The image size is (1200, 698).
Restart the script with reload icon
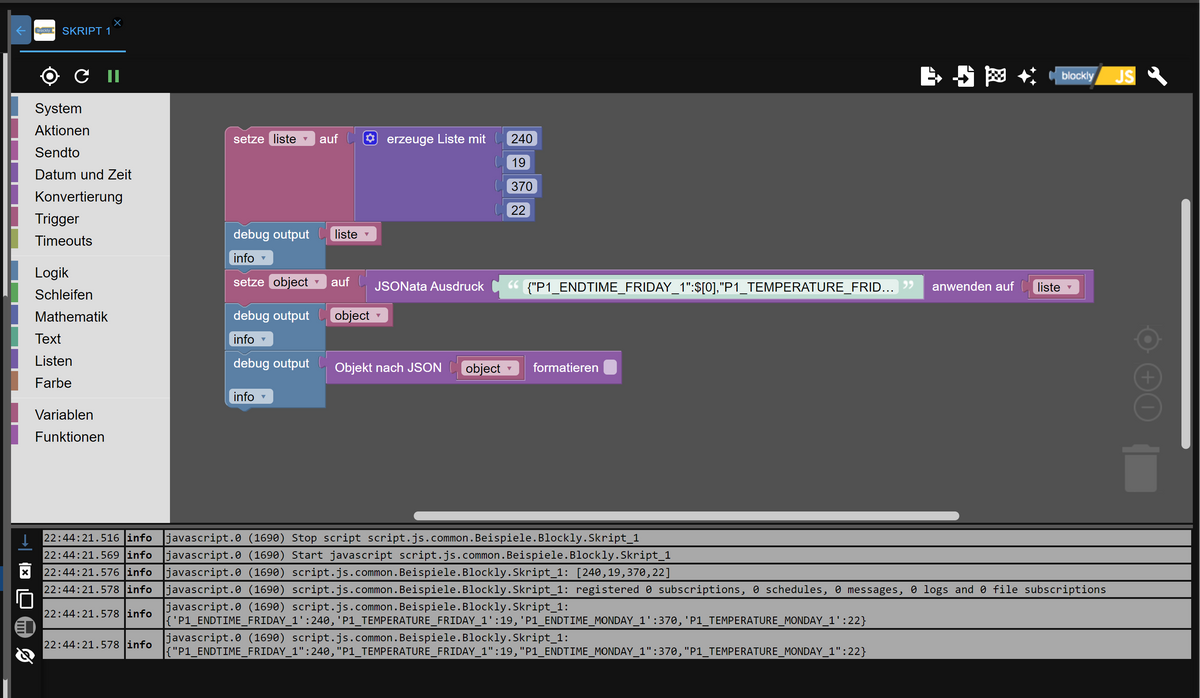click(82, 76)
